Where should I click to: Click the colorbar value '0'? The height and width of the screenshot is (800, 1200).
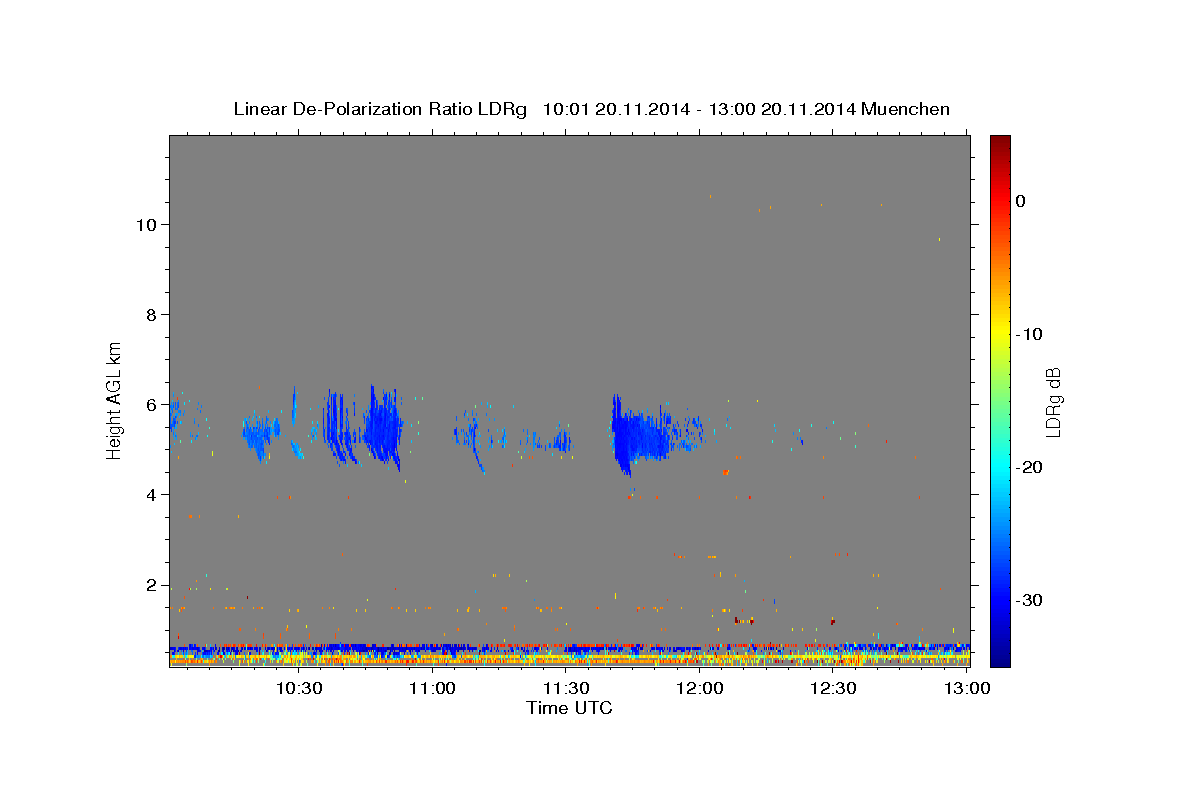coord(1020,201)
